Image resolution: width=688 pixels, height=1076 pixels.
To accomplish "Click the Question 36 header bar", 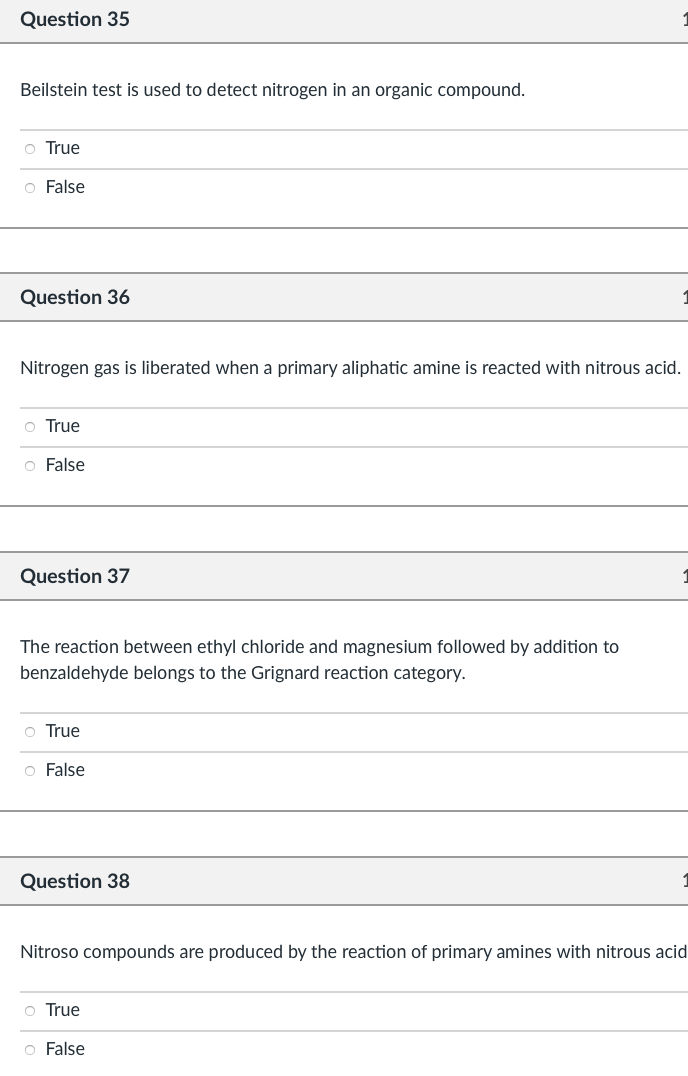I will [x=344, y=297].
